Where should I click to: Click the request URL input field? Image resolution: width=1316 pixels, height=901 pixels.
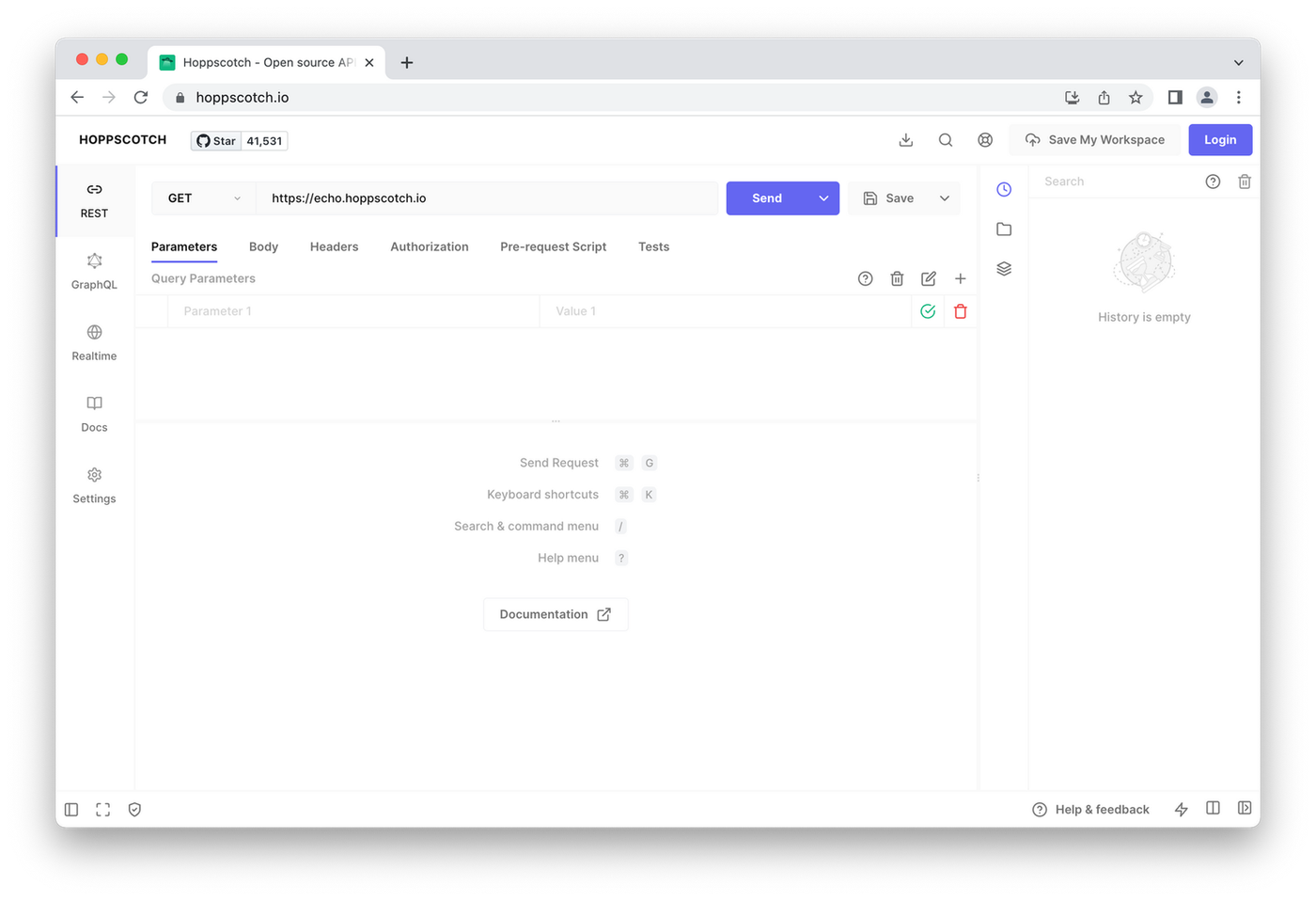tap(489, 198)
